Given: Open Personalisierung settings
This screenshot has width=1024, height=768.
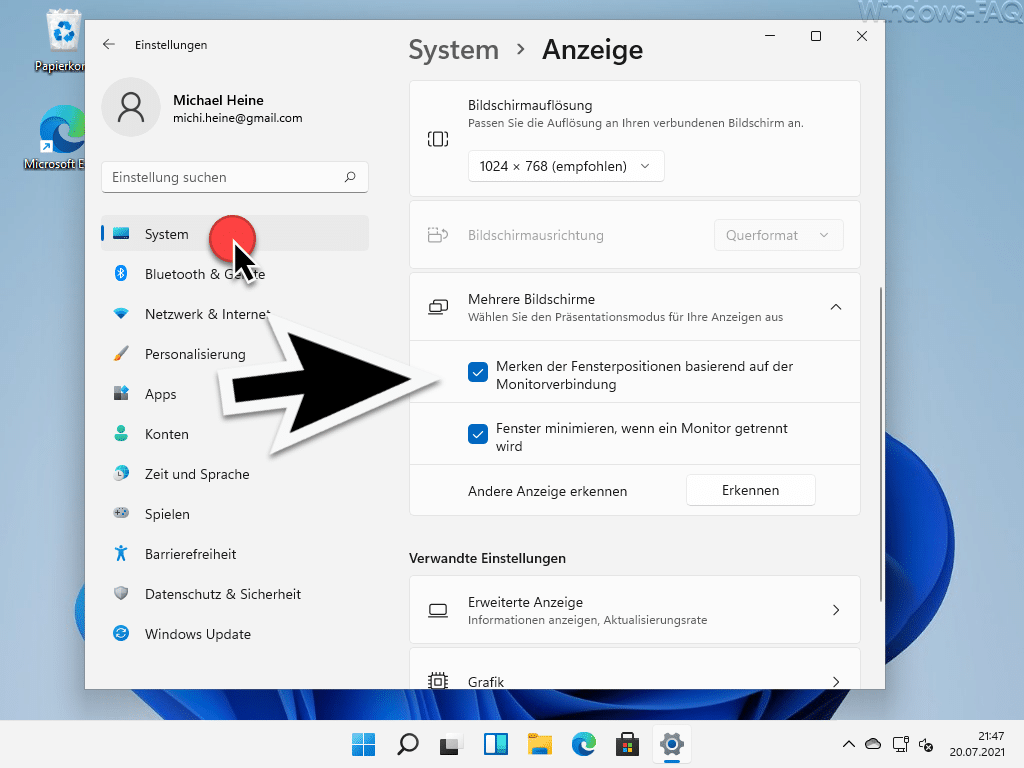Looking at the screenshot, I should [x=235, y=353].
